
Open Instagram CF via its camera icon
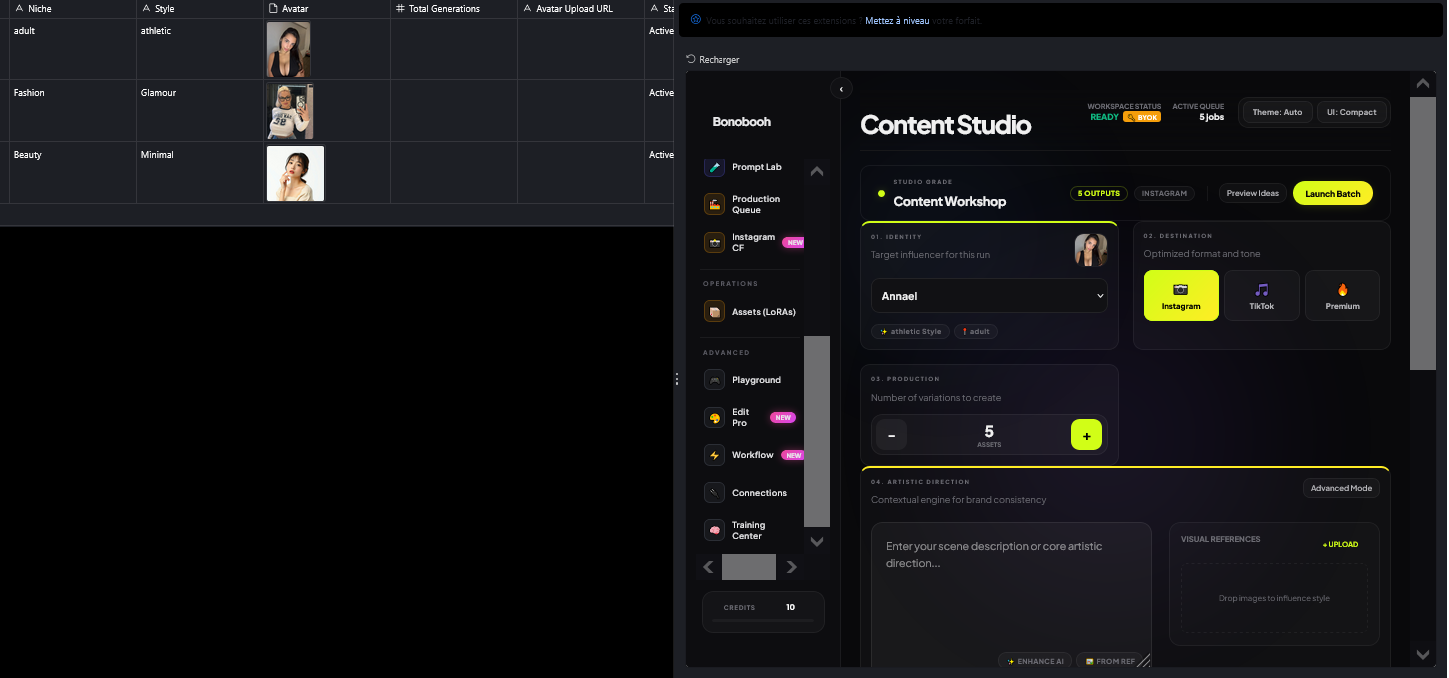714,242
